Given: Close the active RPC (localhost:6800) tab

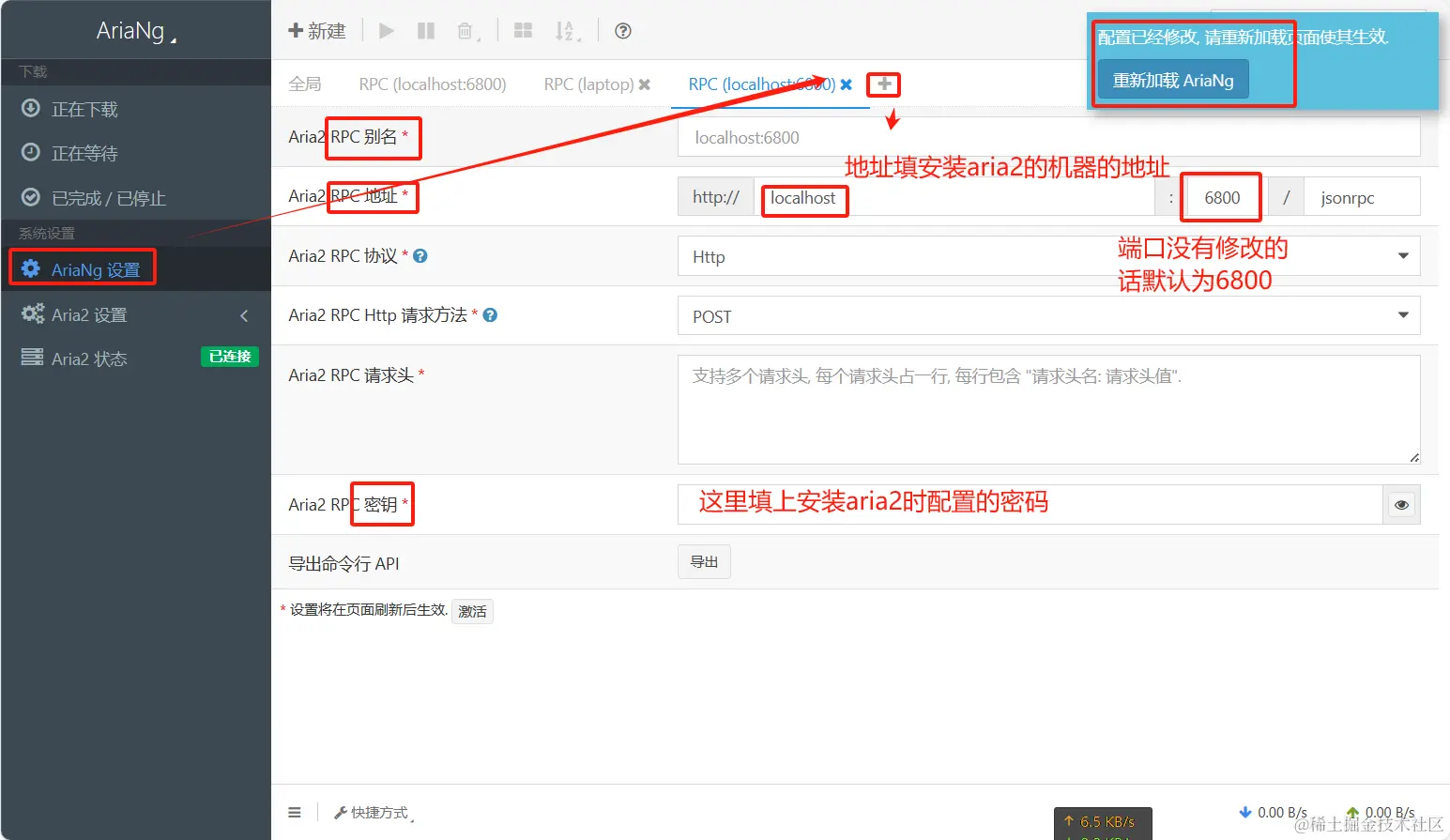Looking at the screenshot, I should pyautogui.click(x=847, y=84).
